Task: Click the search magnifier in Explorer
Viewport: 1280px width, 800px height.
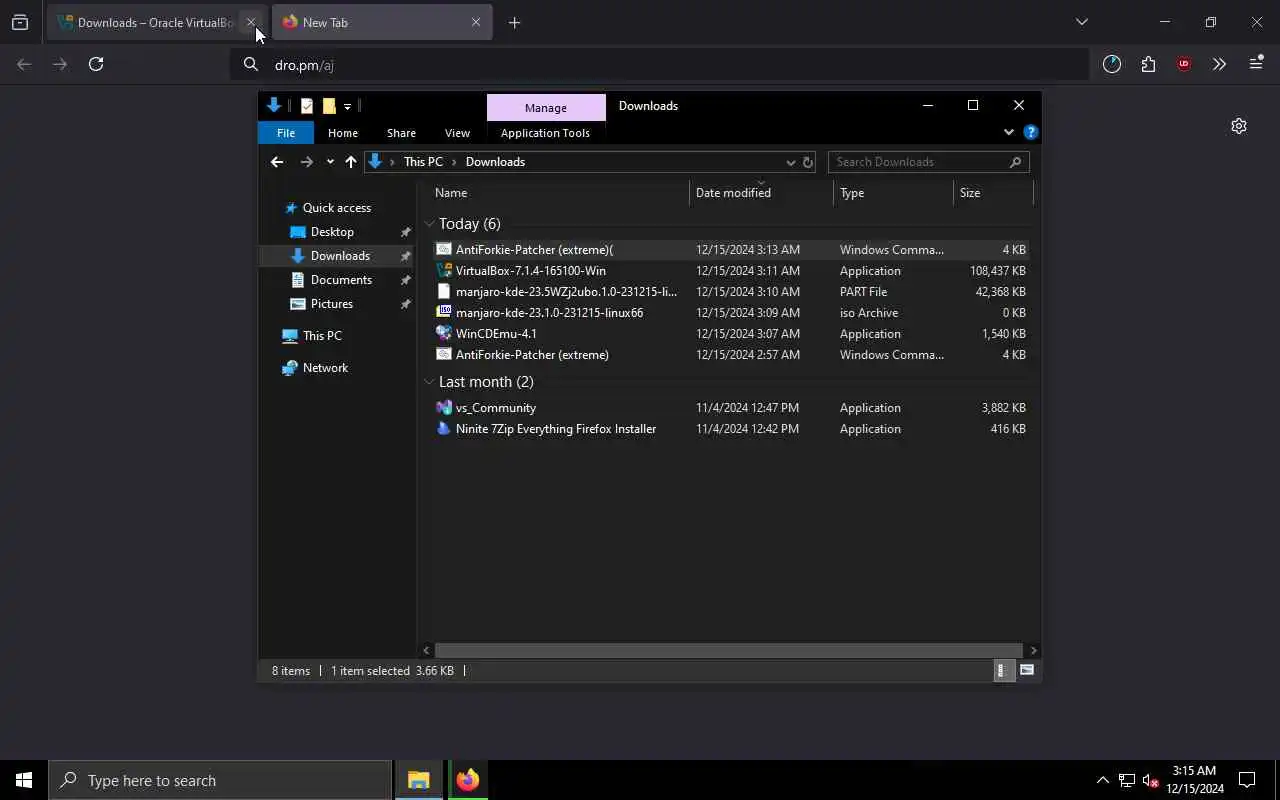Action: coord(1015,162)
